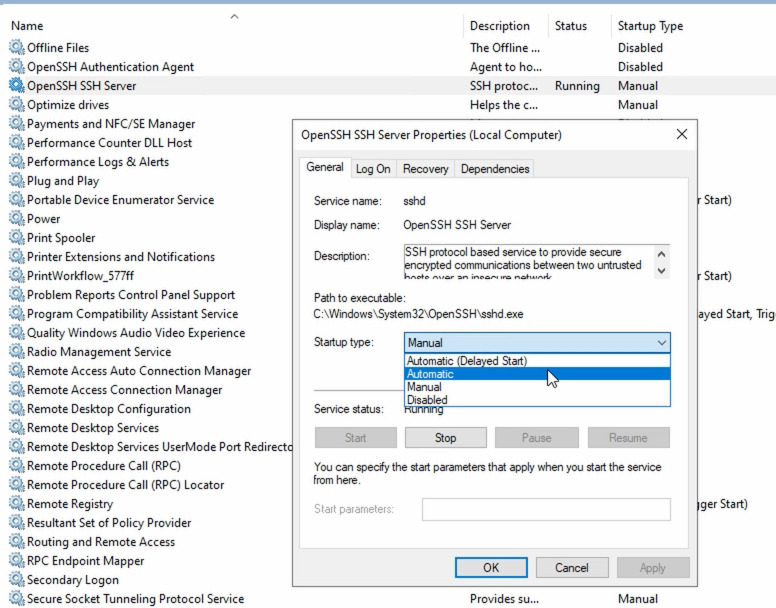Click the description box up arrow

pyautogui.click(x=661, y=254)
